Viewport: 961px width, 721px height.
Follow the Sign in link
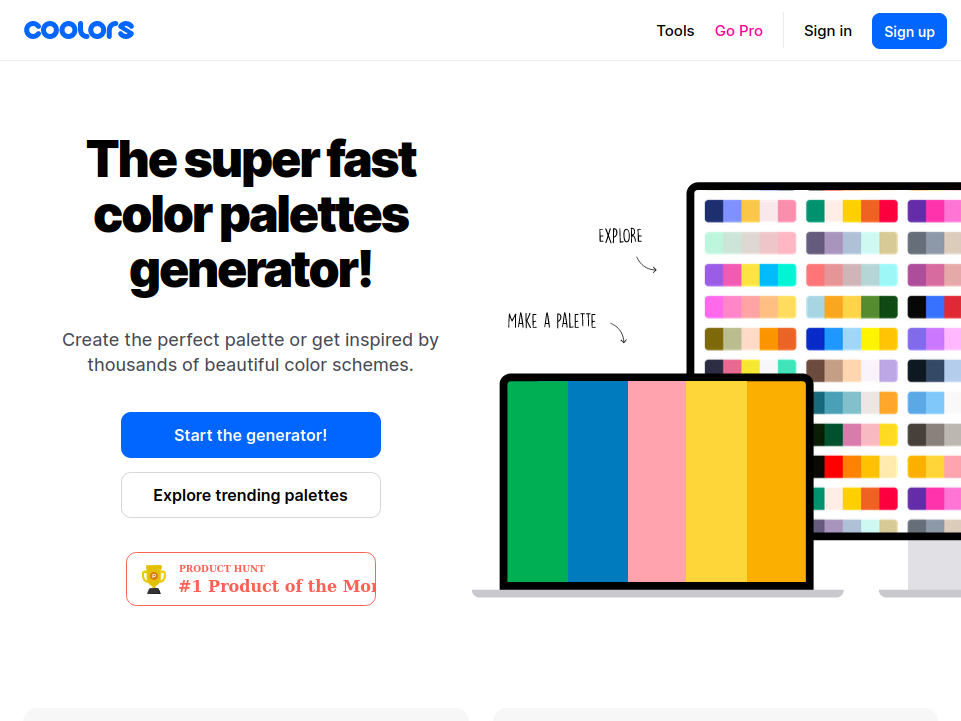[x=827, y=31]
